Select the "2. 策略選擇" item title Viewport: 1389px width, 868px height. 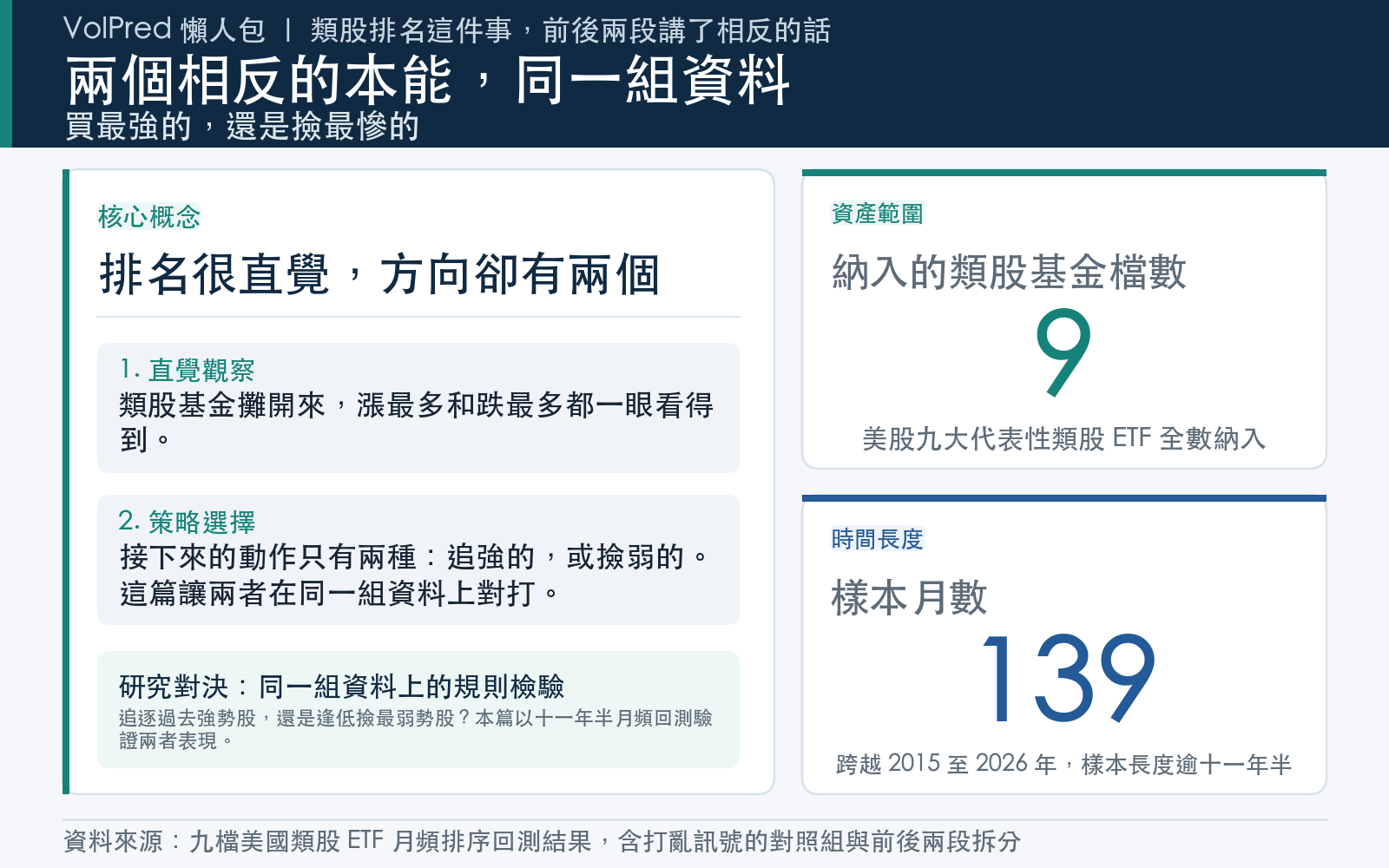pyautogui.click(x=188, y=523)
